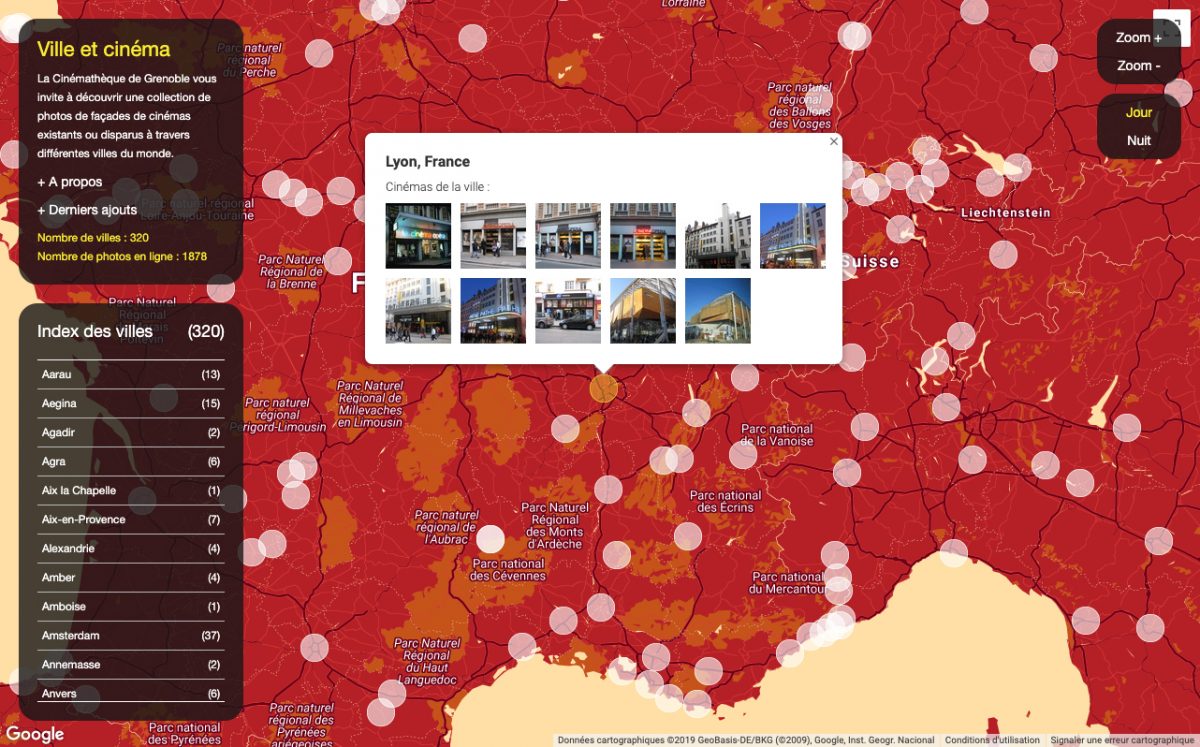Expand the Derniers ajouts section
This screenshot has width=1200, height=747.
click(x=87, y=210)
